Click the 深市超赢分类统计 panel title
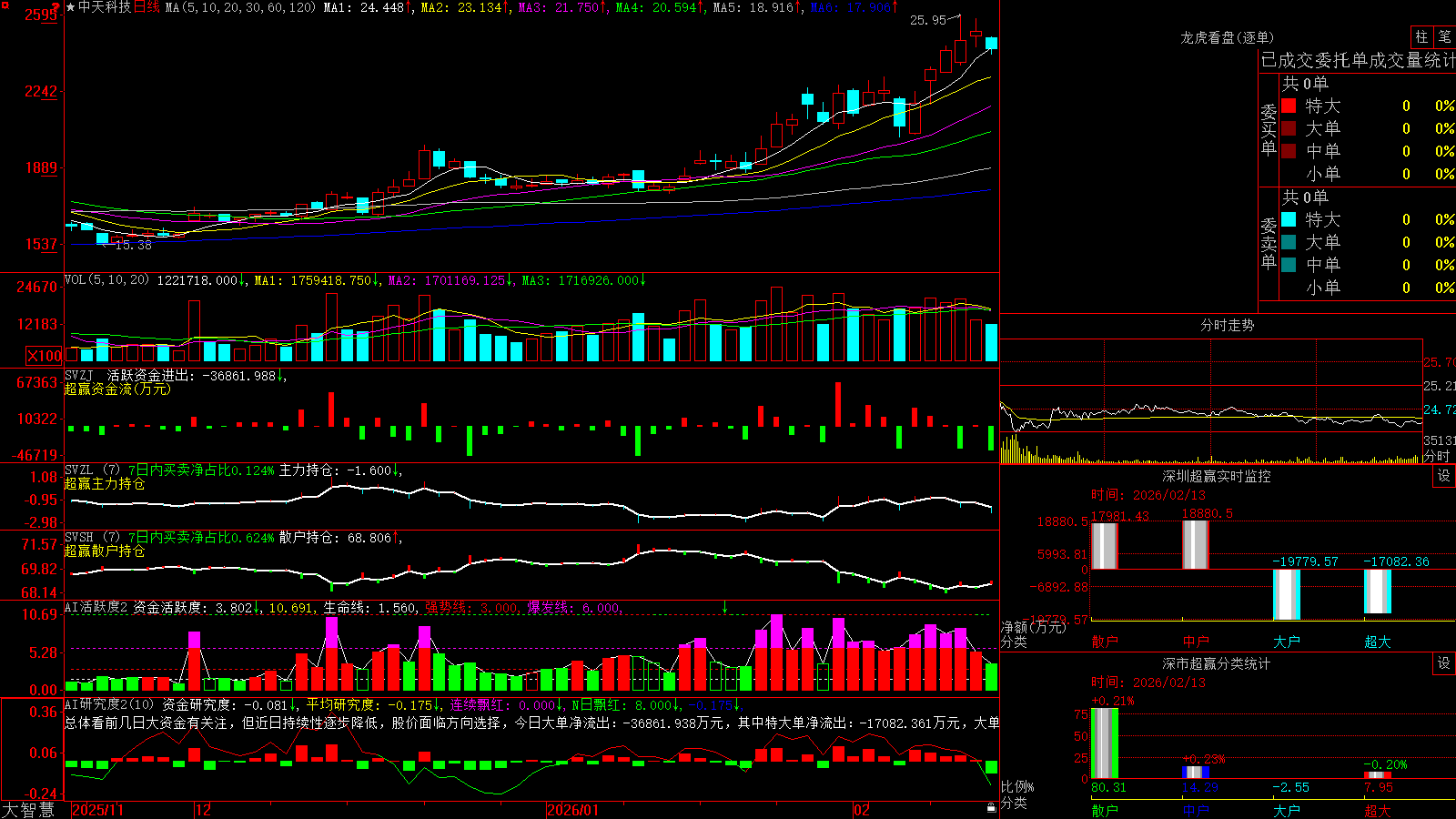This screenshot has height=819, width=1456. [1216, 663]
